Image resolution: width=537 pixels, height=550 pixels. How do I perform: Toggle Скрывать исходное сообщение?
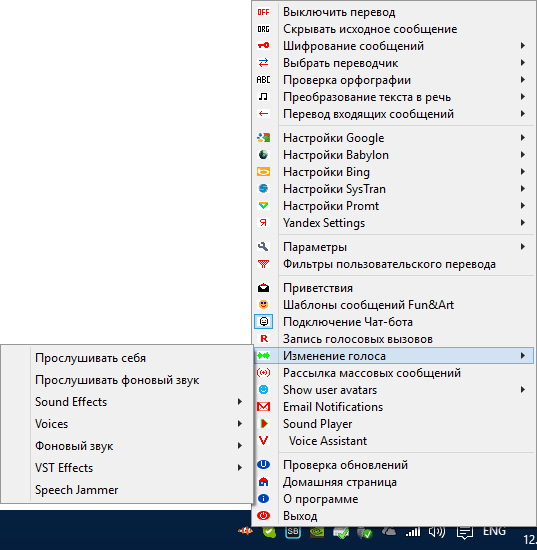pyautogui.click(x=394, y=29)
